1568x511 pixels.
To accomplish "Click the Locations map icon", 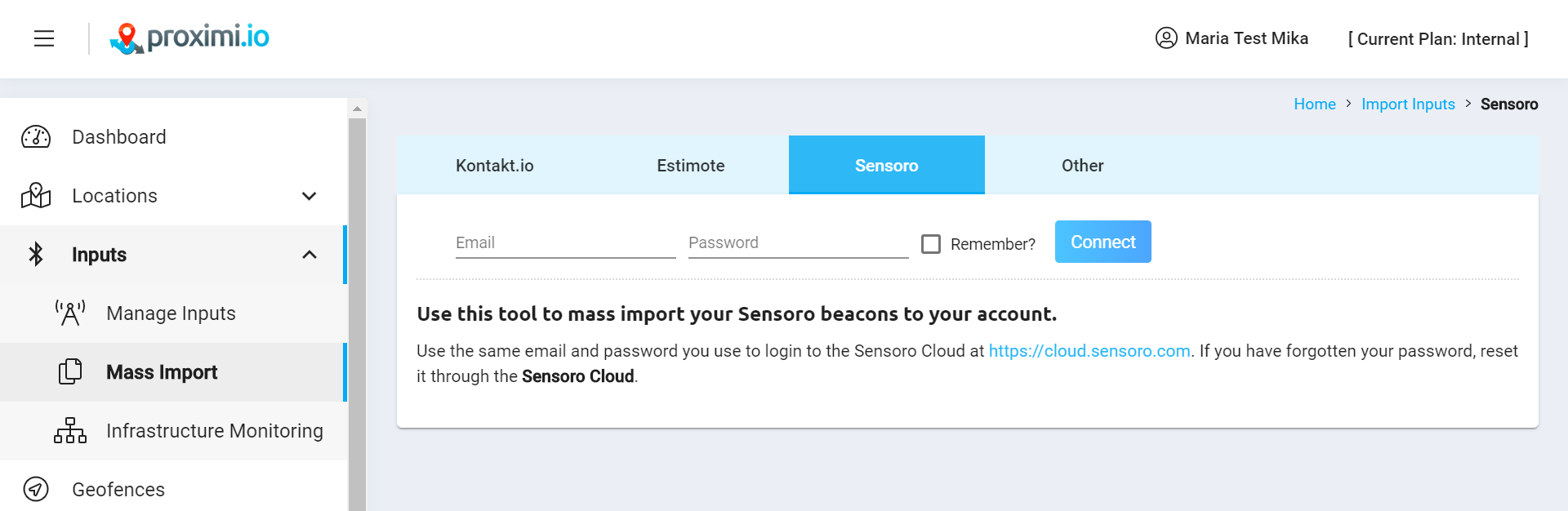I will click(x=36, y=196).
